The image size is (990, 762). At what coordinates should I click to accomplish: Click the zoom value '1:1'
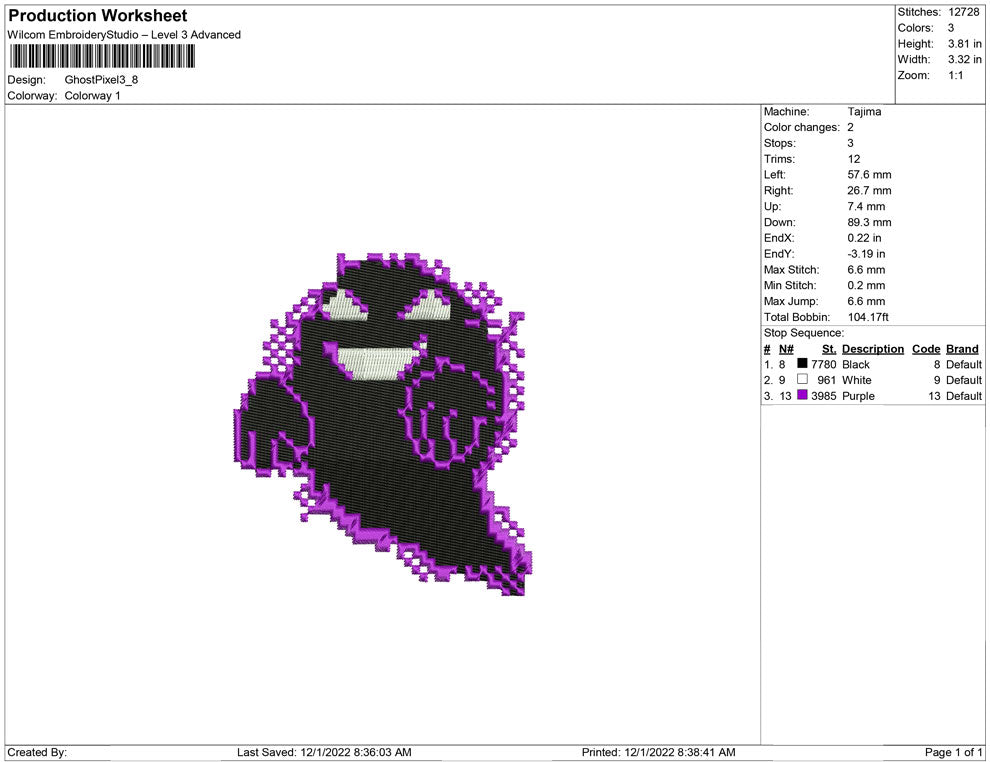pos(956,75)
